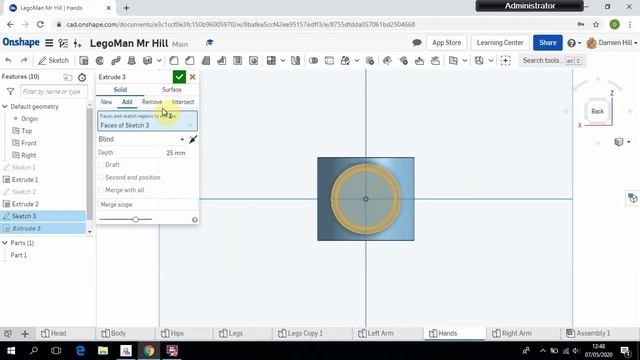
Task: Select the Loft tool
Action: [x=131, y=60]
